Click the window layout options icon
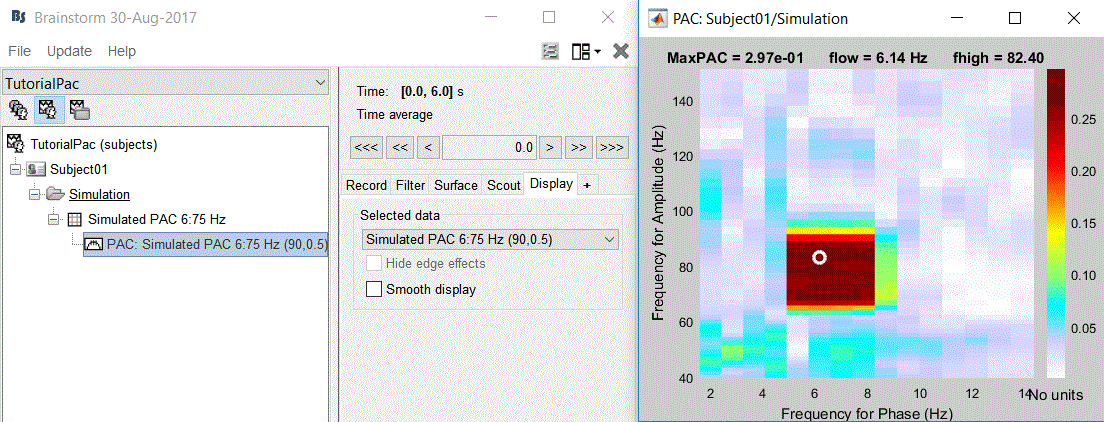This screenshot has height=422, width=1104. (585, 51)
